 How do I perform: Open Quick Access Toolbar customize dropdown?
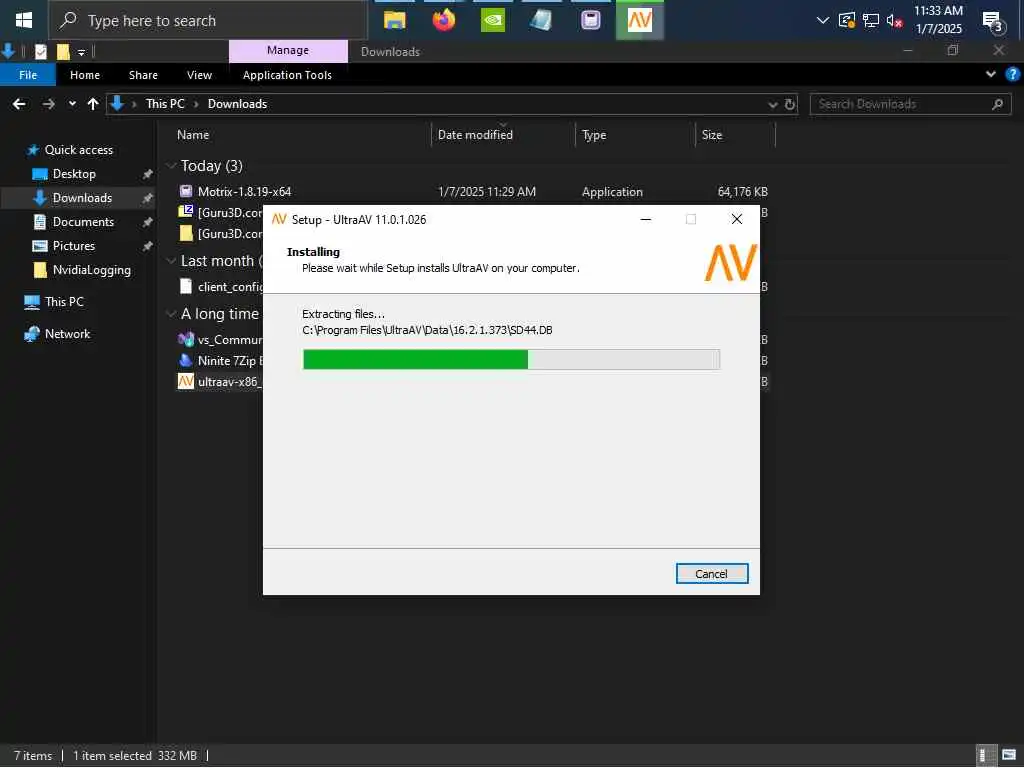[x=81, y=52]
